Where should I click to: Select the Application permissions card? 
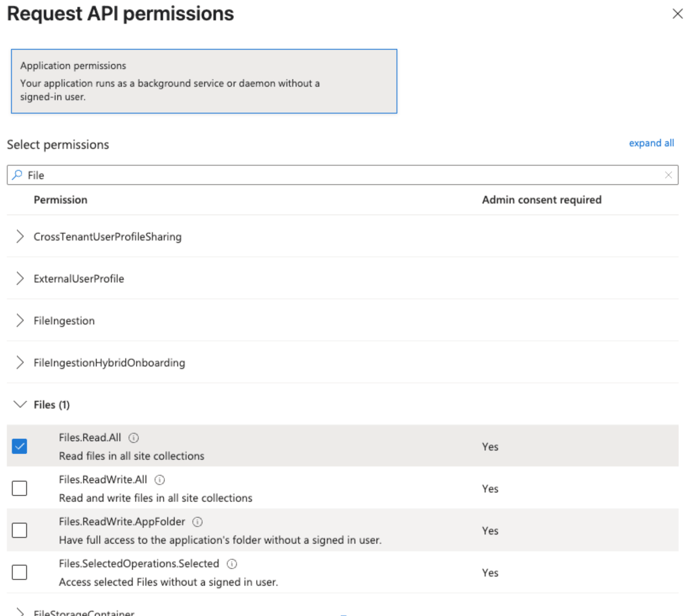click(203, 81)
